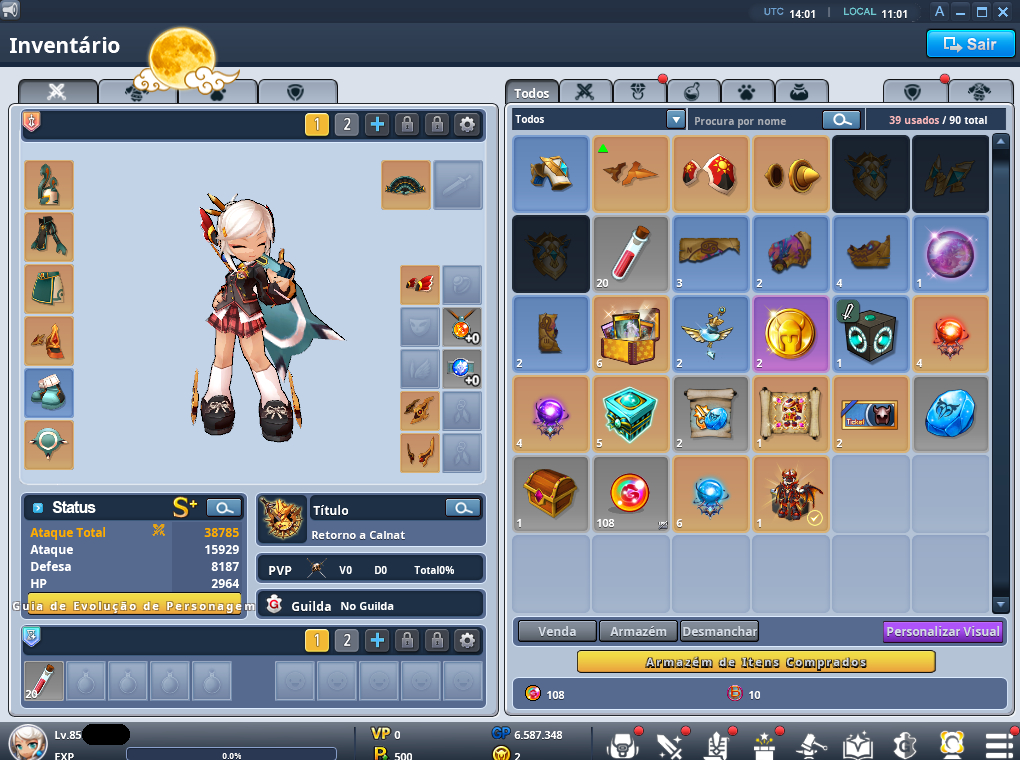
Task: Select the equipped teal skirt armor slot
Action: pos(49,289)
